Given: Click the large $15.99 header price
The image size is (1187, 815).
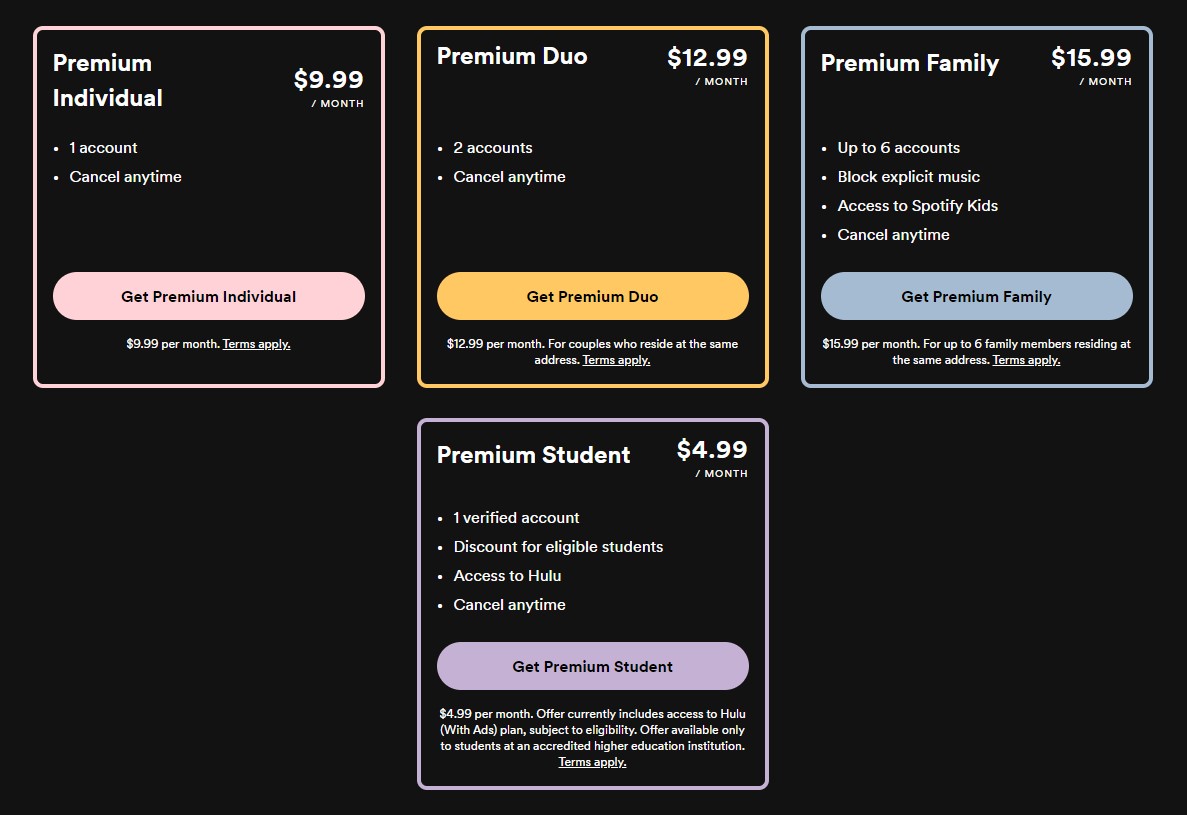Looking at the screenshot, I should tap(1091, 58).
